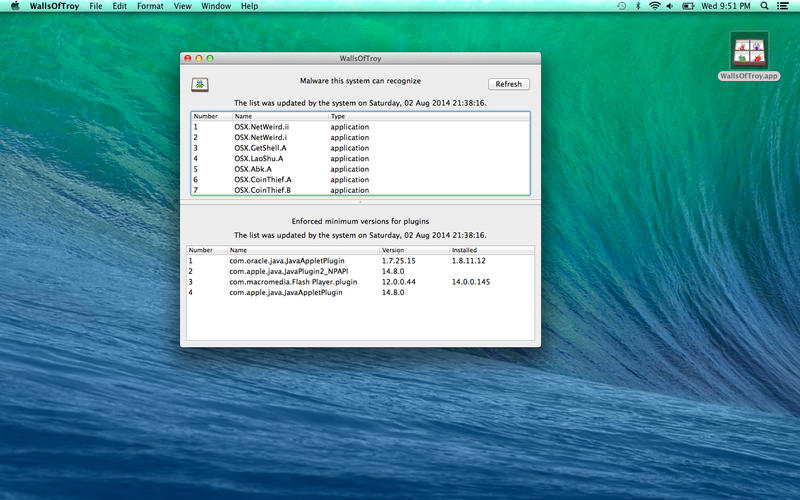Open Spotlight search in the menu bar
Image resolution: width=800 pixels, height=500 pixels.
pyautogui.click(x=766, y=6)
